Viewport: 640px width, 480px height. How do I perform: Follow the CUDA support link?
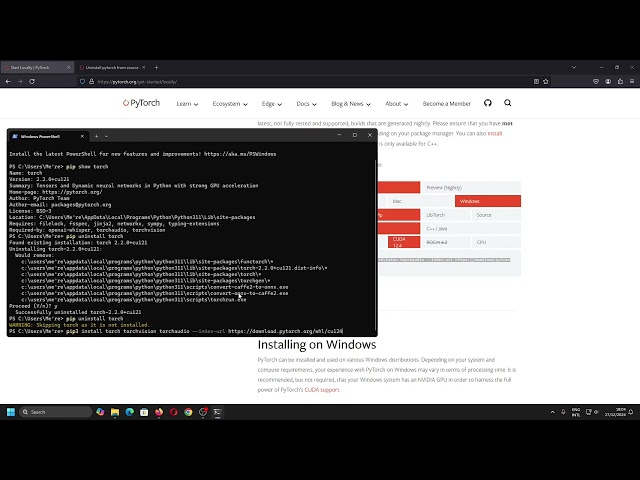point(322,390)
